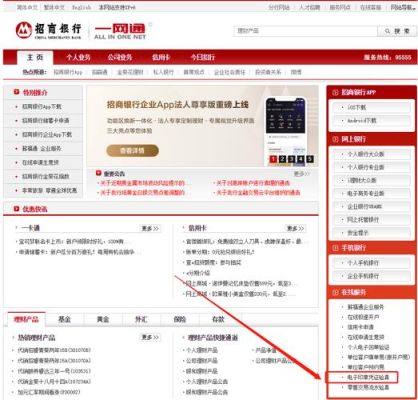This screenshot has width=418, height=400.
Task: Open the 个人业务 navigation menu
Action: (x=78, y=57)
